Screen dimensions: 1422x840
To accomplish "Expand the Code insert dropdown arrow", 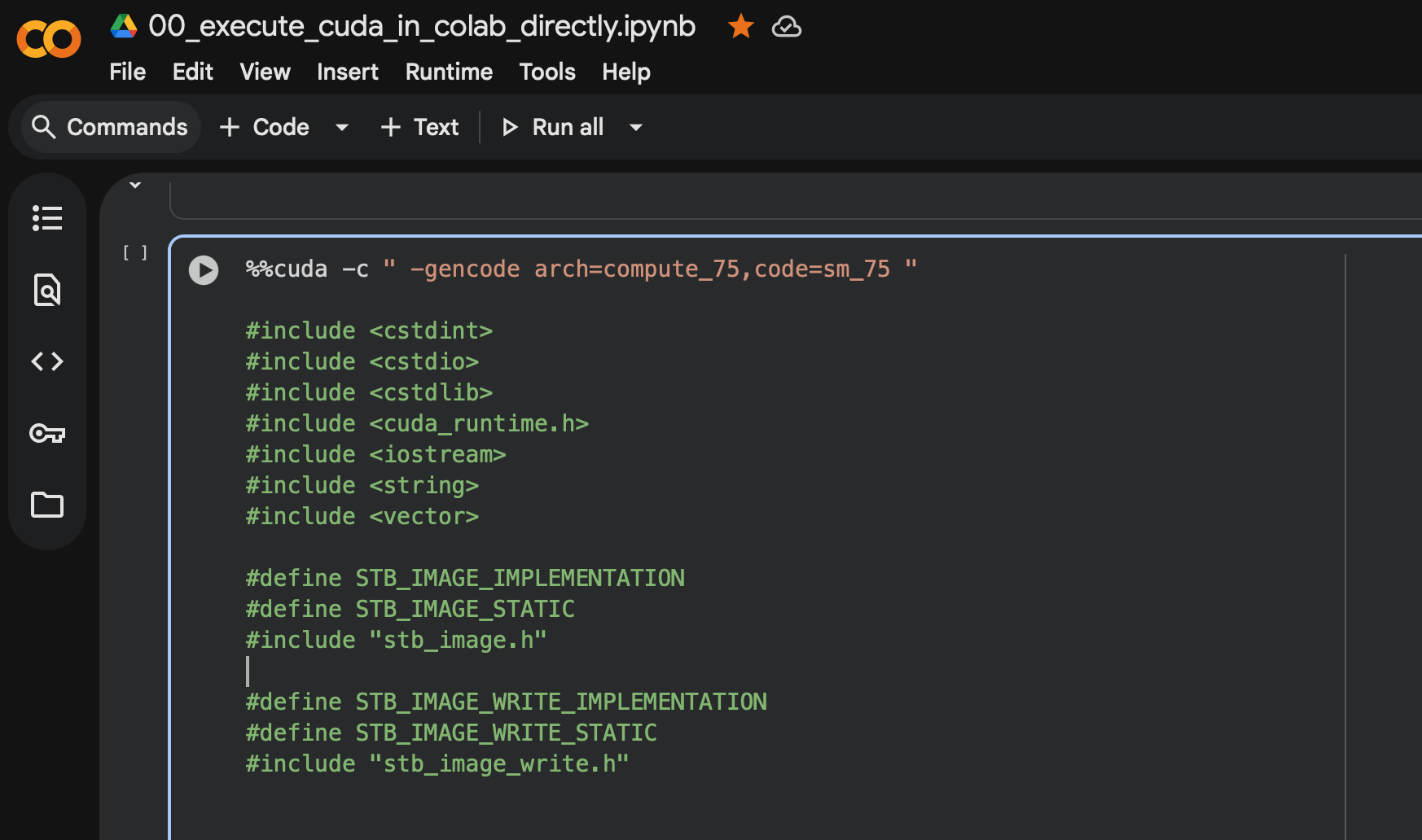I will [342, 127].
